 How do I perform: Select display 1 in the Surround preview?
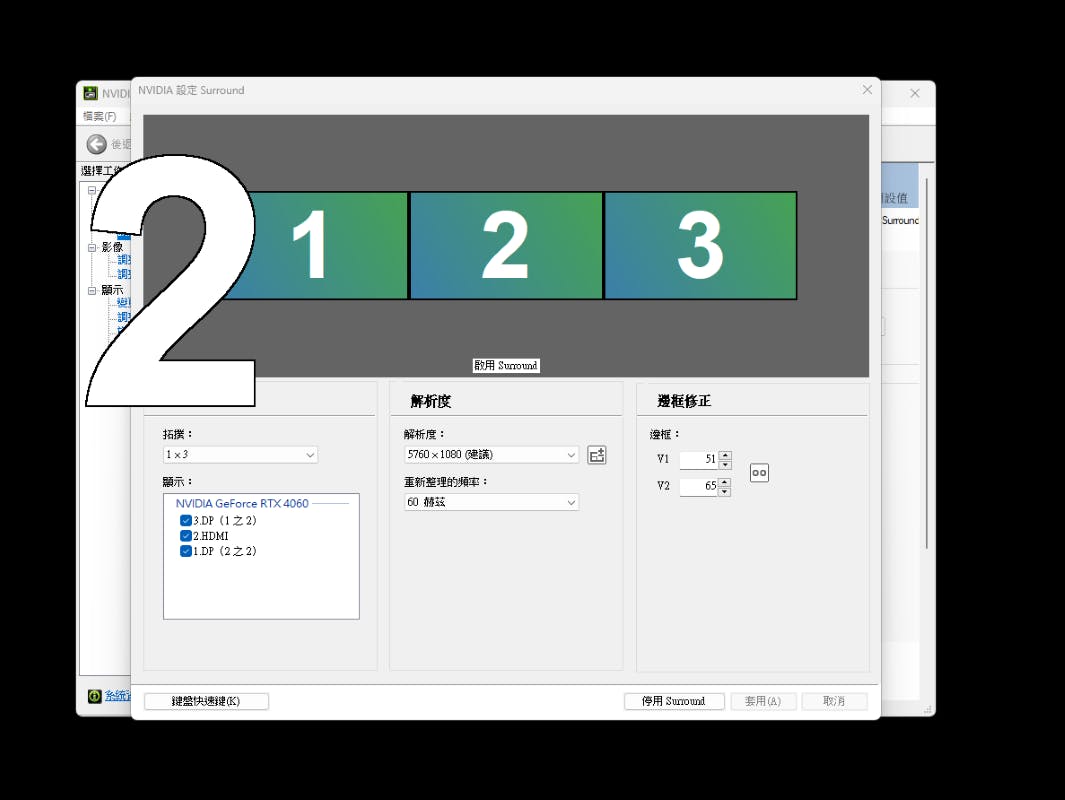pos(310,245)
